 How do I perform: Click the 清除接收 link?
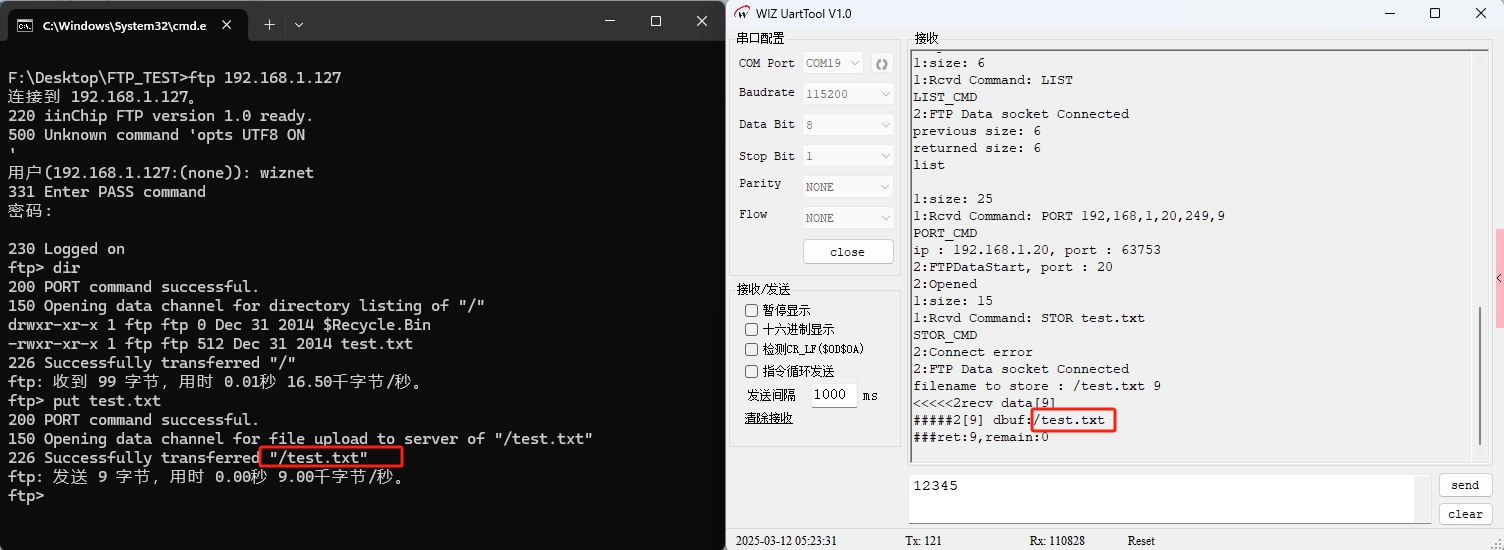tap(768, 418)
